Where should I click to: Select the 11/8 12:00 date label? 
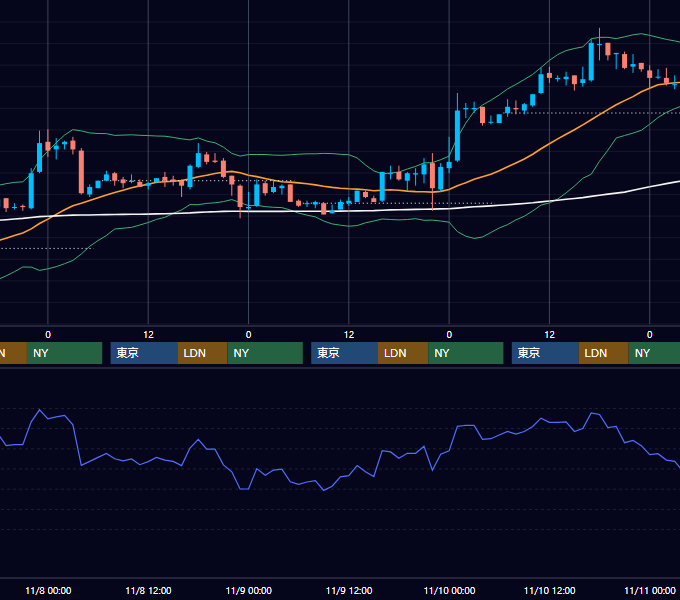tap(148, 590)
